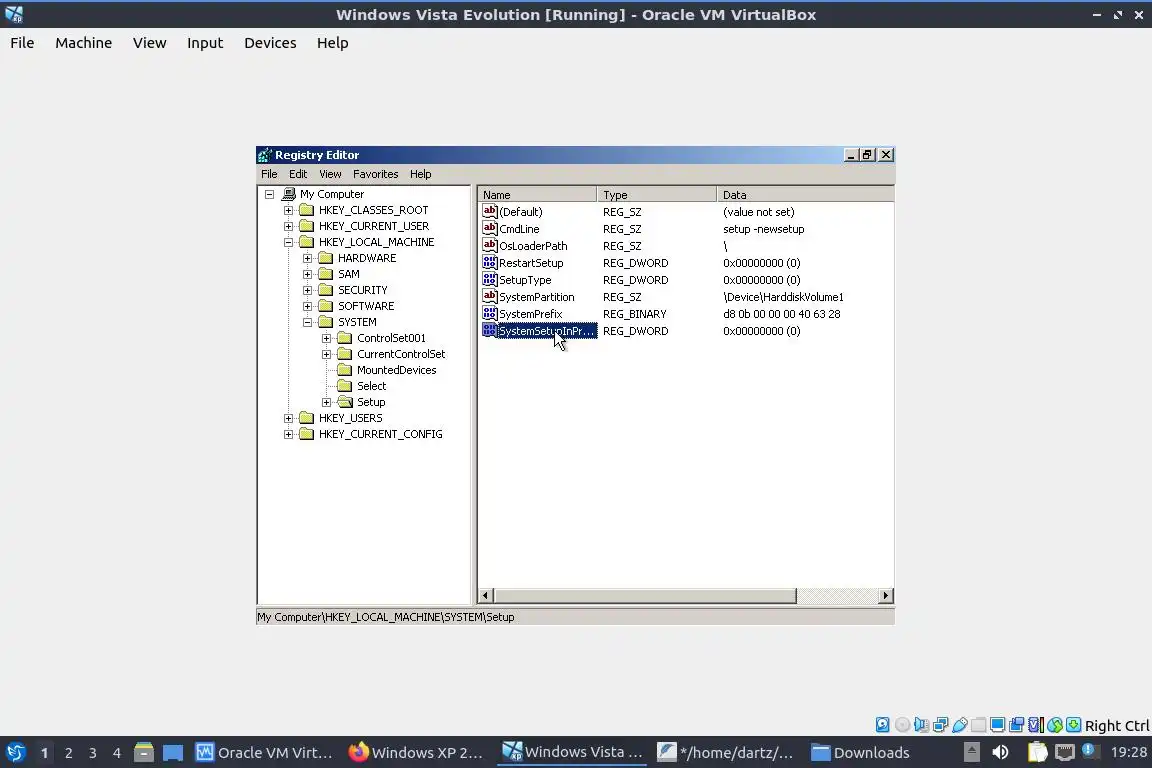Expand the HARDWARE key
This screenshot has width=1152, height=768.
pyautogui.click(x=308, y=258)
